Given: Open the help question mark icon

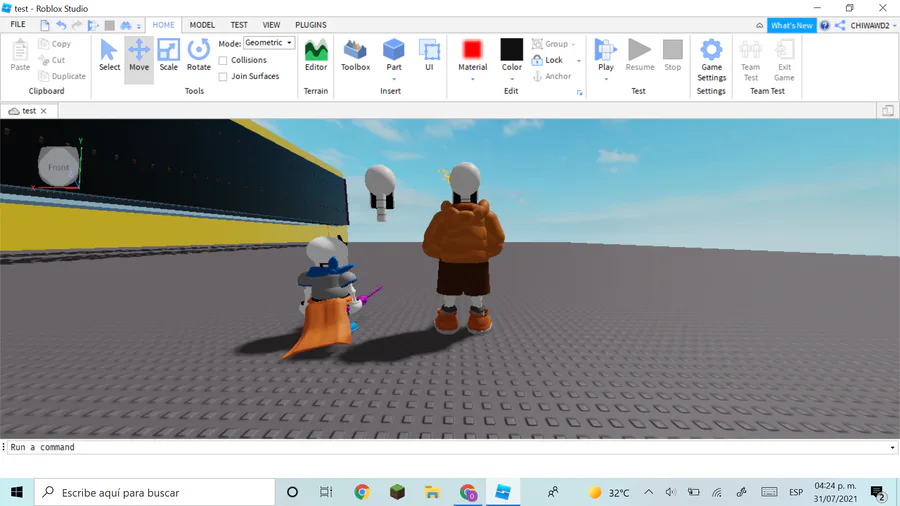Looking at the screenshot, I should 824,25.
